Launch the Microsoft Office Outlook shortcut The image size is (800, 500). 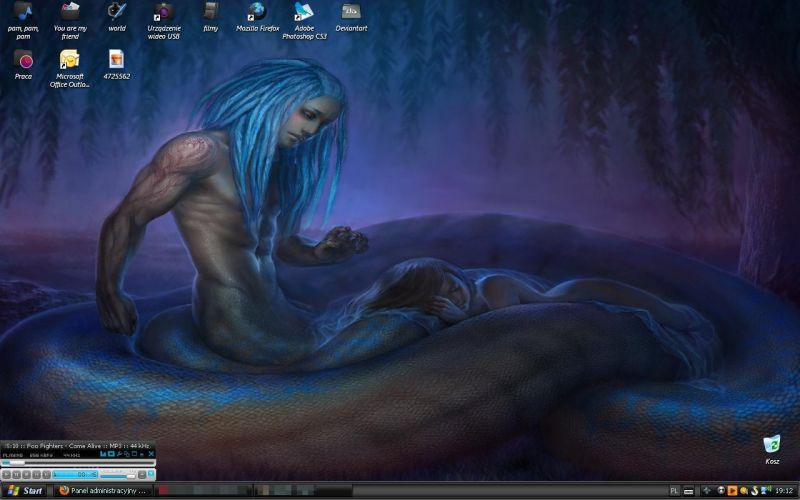coord(70,68)
